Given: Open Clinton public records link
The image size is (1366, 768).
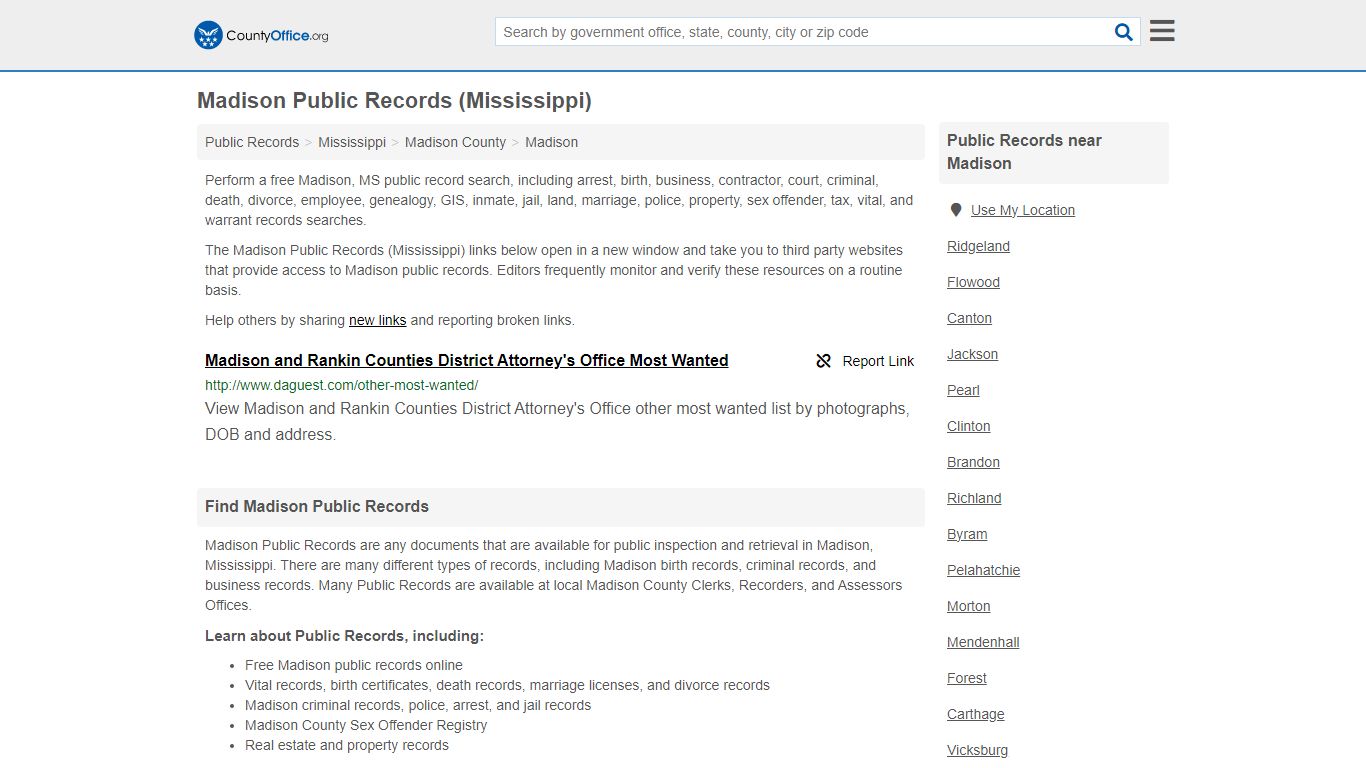Looking at the screenshot, I should pos(968,426).
